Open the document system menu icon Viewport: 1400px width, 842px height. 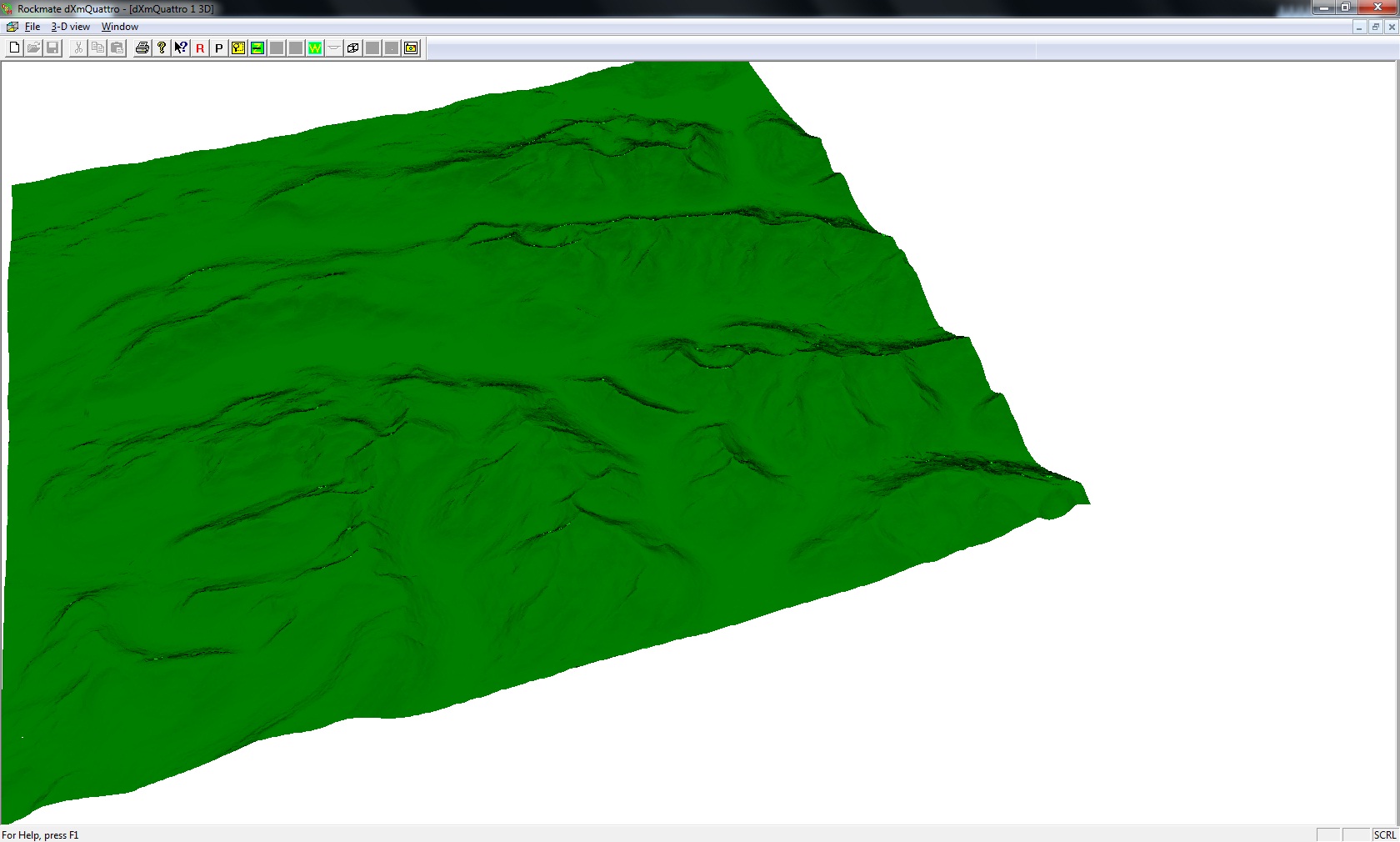[12, 27]
